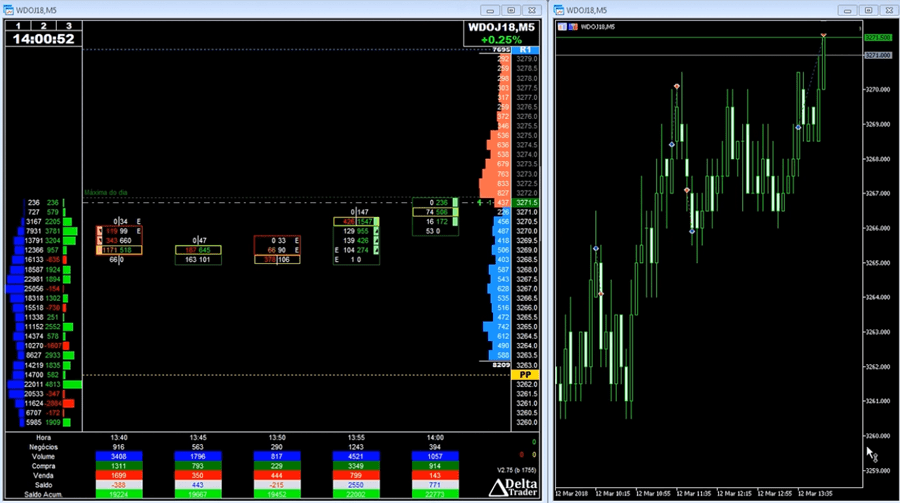
Task: Click the blue Volume cell 4521 for 13:55
Action: [356, 456]
